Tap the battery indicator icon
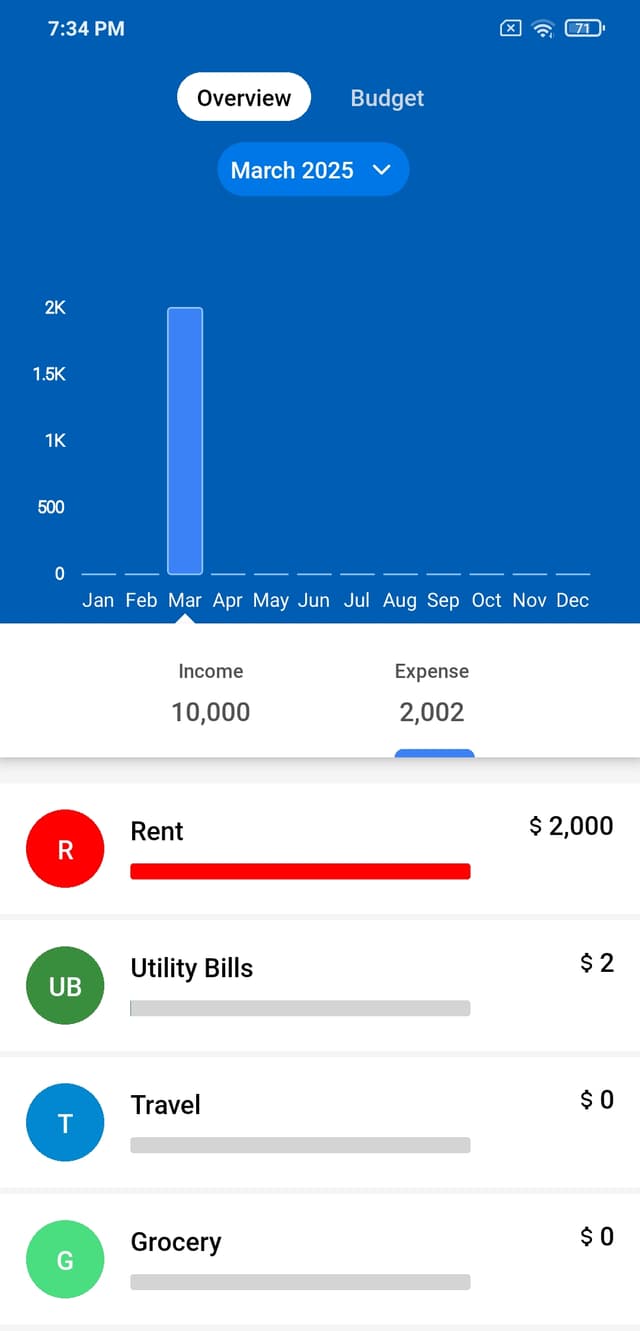Screen dimensions: 640x1331 coord(584,29)
